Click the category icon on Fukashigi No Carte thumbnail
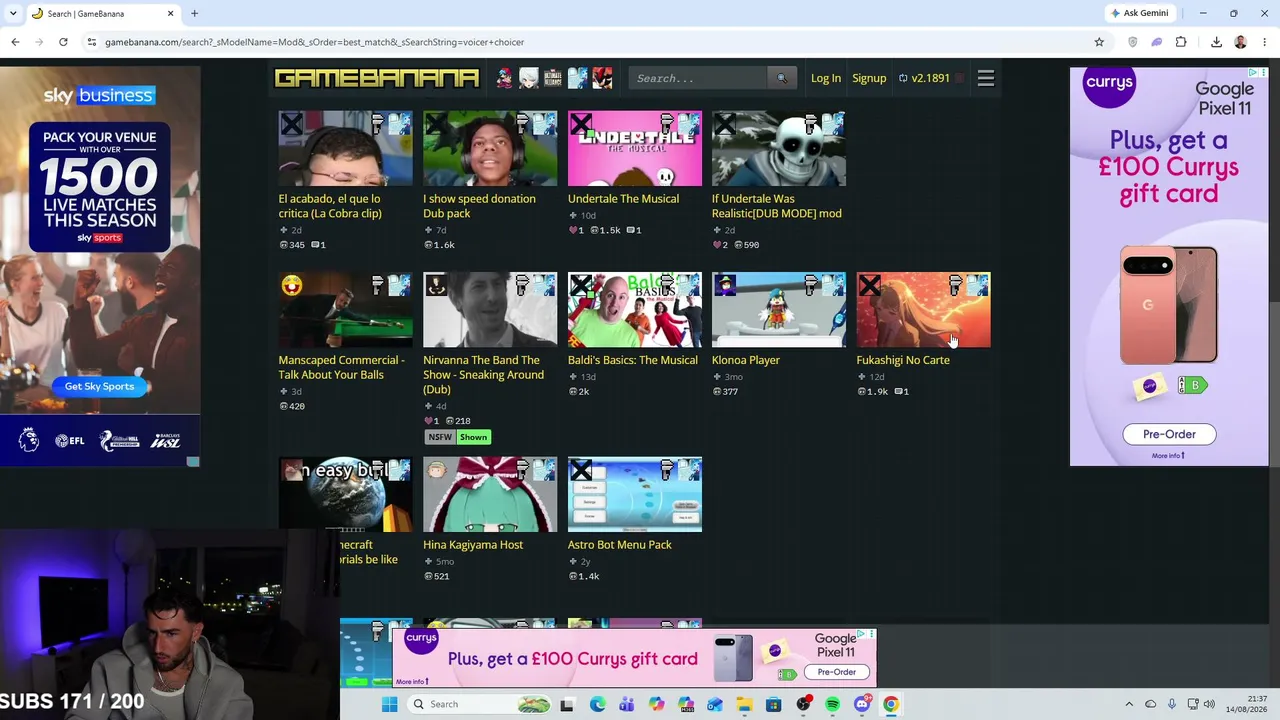 (x=957, y=287)
